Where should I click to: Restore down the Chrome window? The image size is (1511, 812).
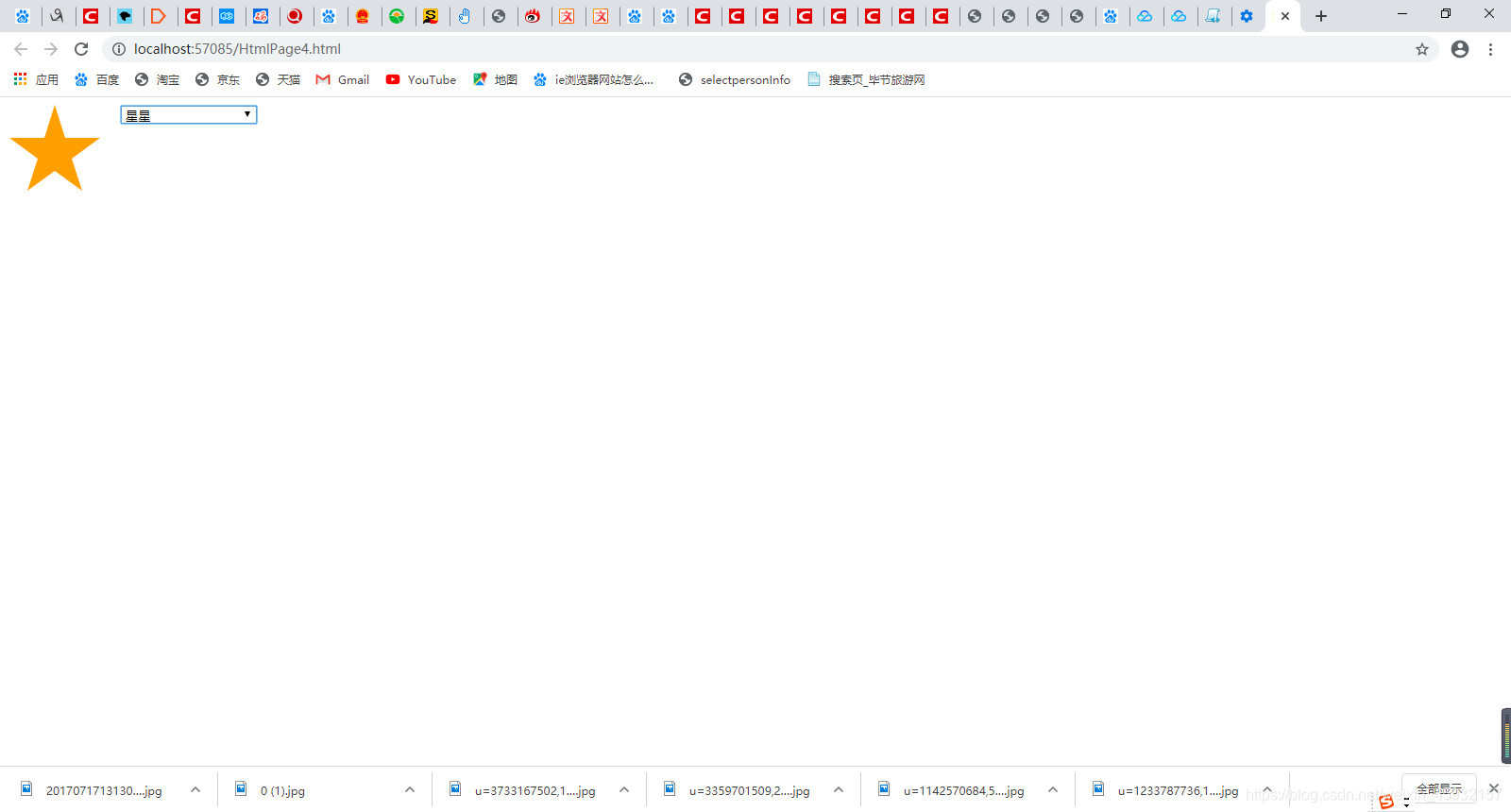[1446, 14]
